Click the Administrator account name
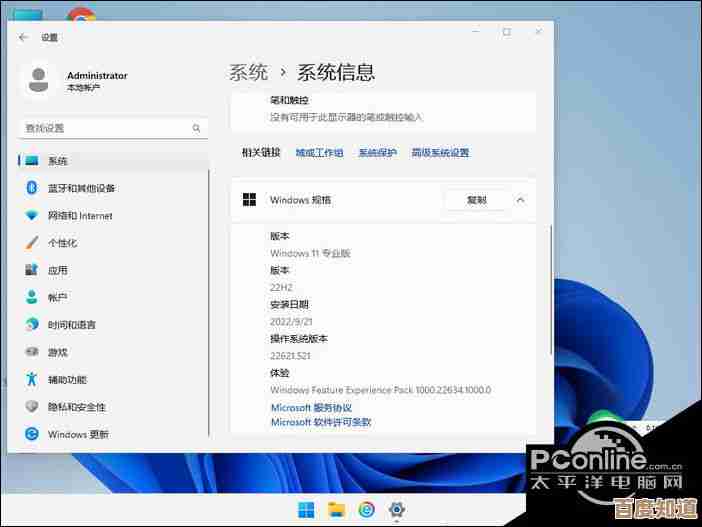The height and width of the screenshot is (527, 702). pyautogui.click(x=97, y=76)
